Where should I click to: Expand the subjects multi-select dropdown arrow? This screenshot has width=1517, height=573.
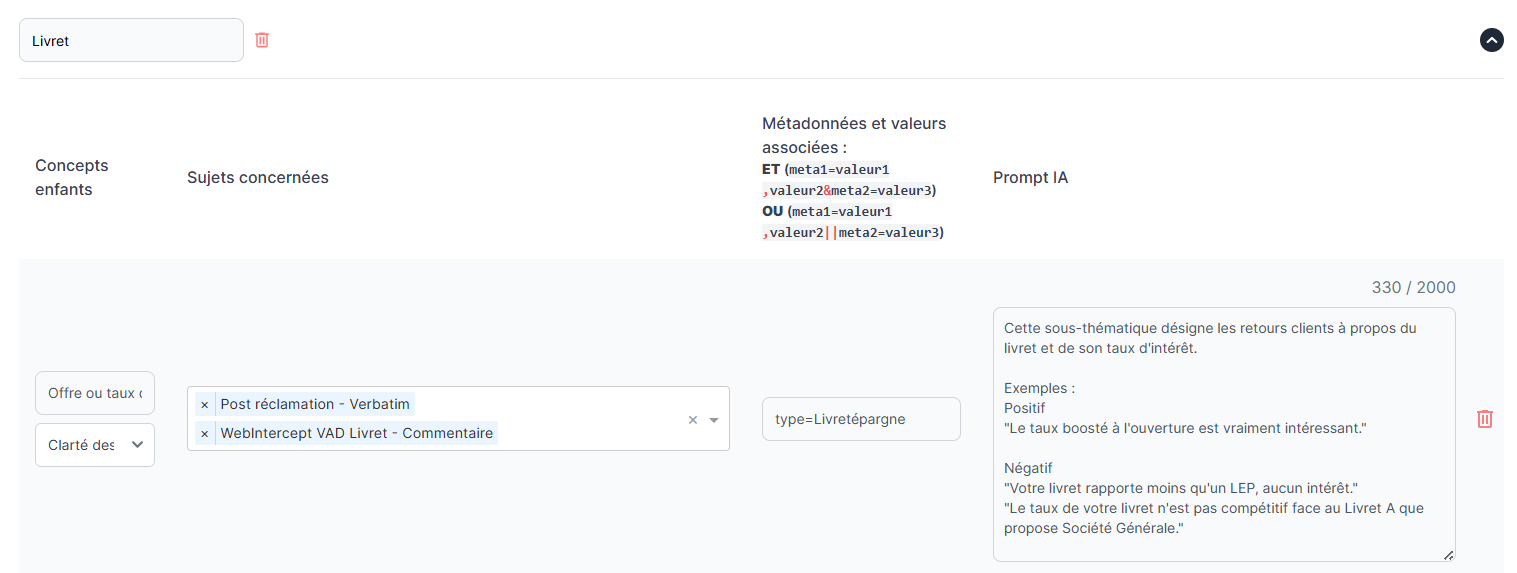714,420
